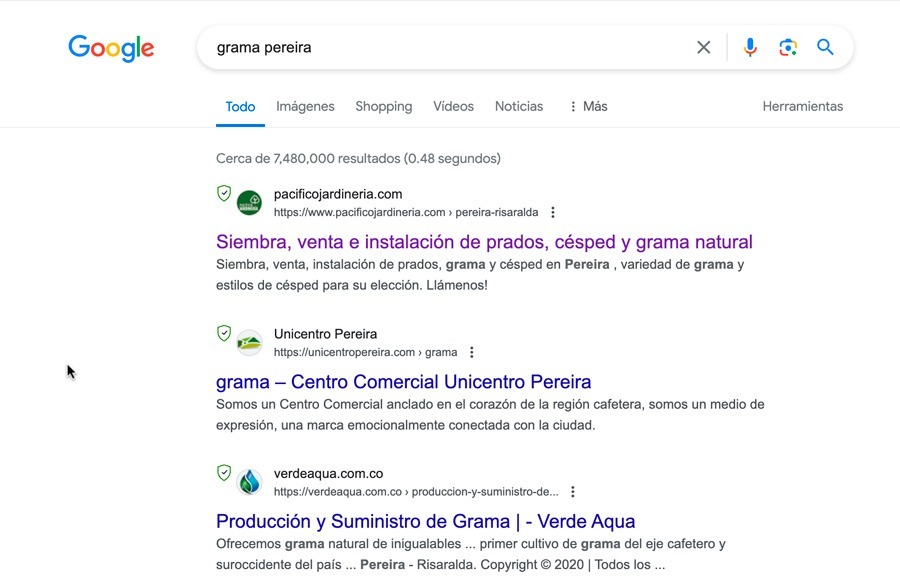Click the unicentropereira.com › grama URL
This screenshot has width=900, height=584.
tap(366, 352)
